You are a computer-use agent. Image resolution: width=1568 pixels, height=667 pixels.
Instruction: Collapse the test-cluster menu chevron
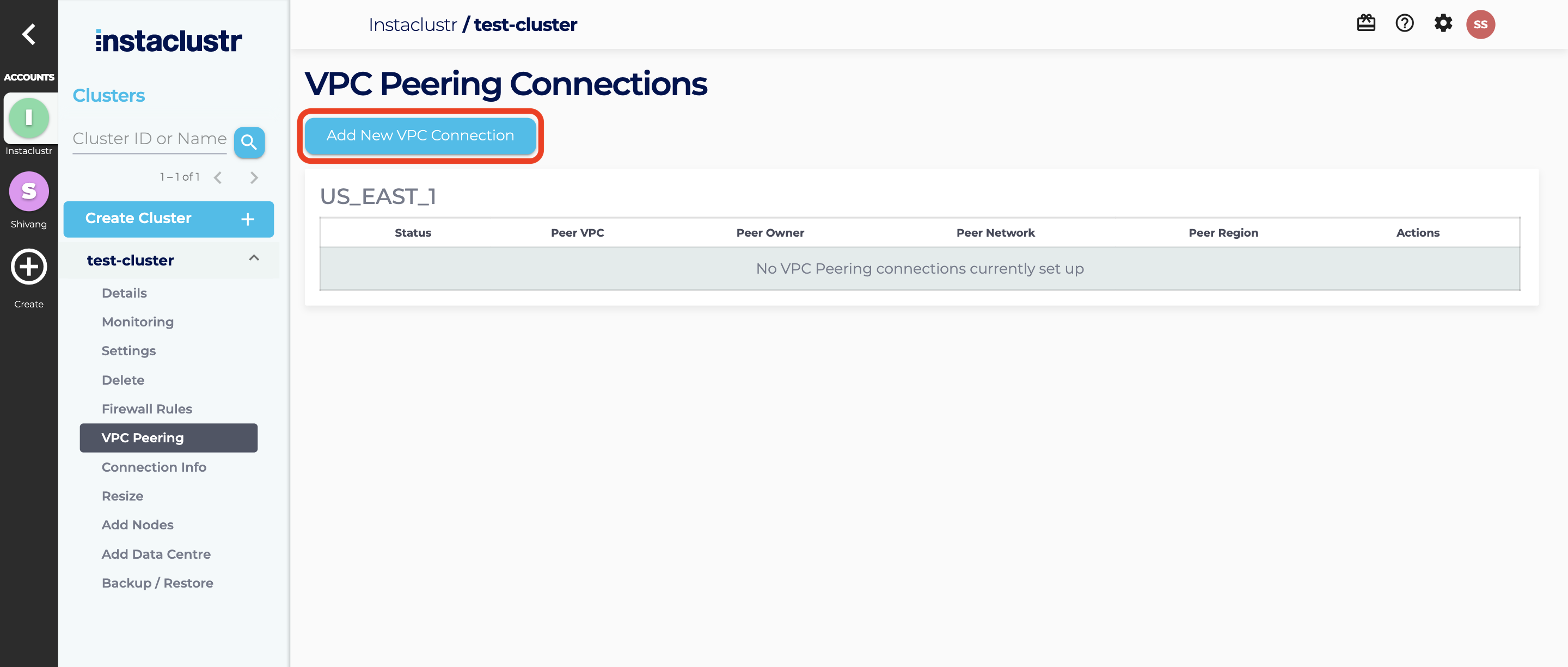click(x=254, y=258)
